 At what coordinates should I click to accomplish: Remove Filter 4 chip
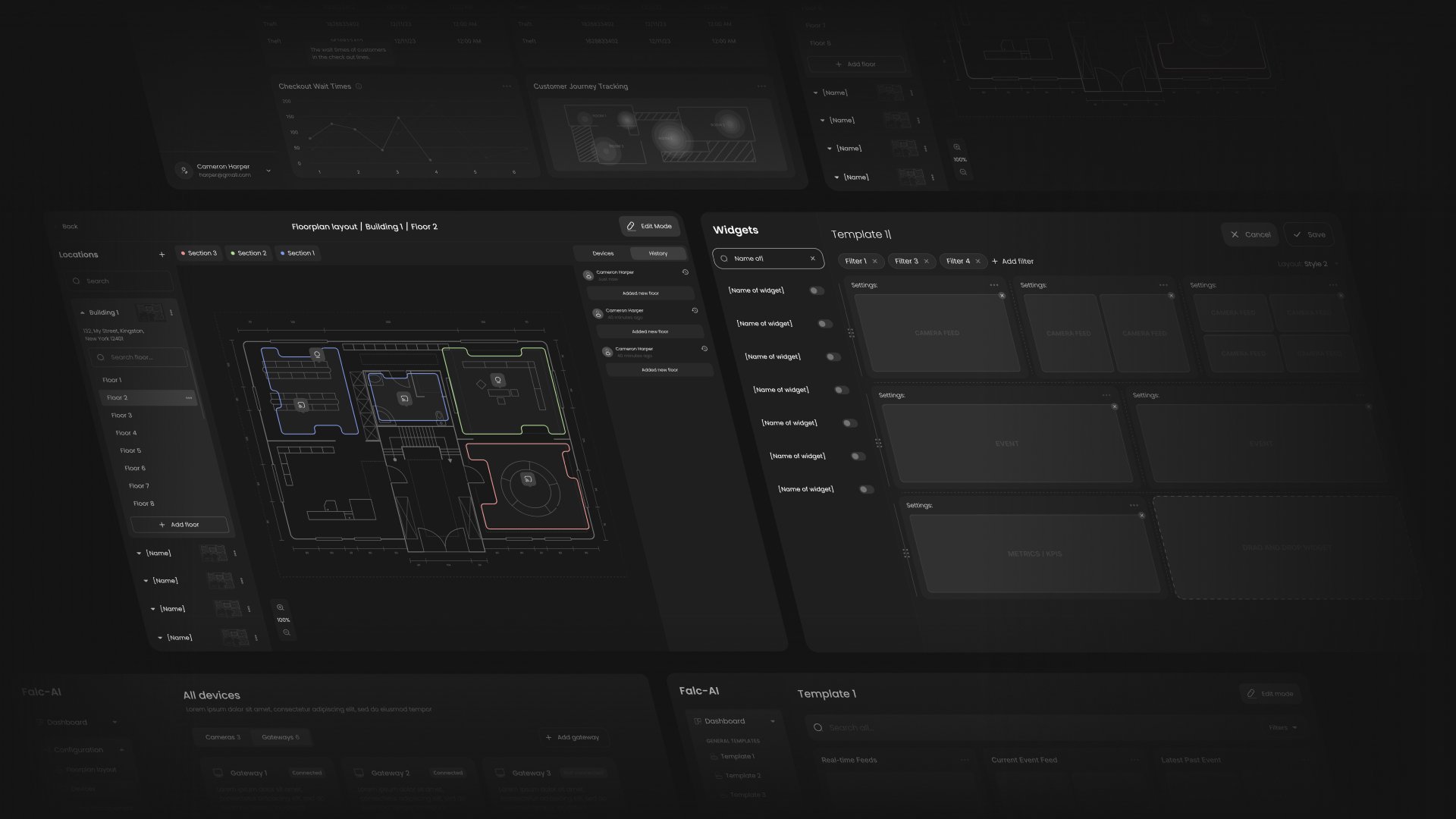point(978,262)
